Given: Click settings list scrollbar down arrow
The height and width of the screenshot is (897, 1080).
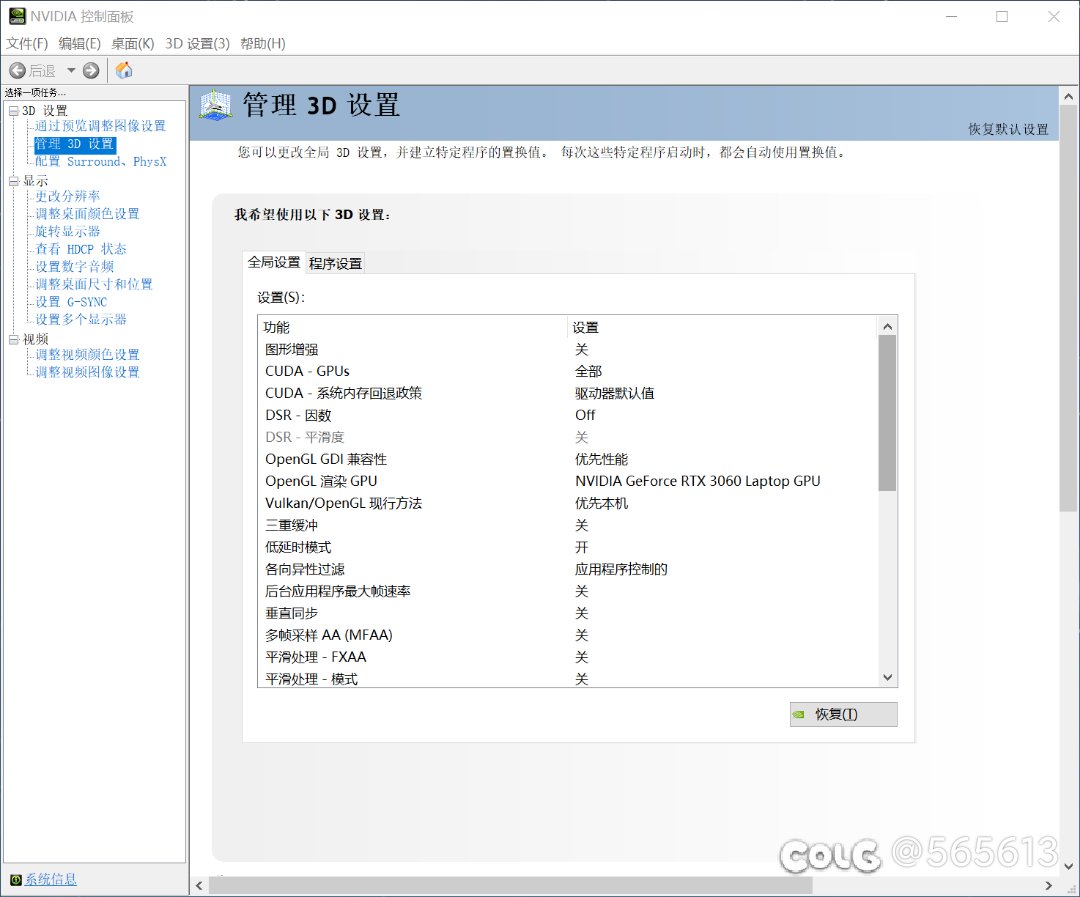Looking at the screenshot, I should point(888,677).
